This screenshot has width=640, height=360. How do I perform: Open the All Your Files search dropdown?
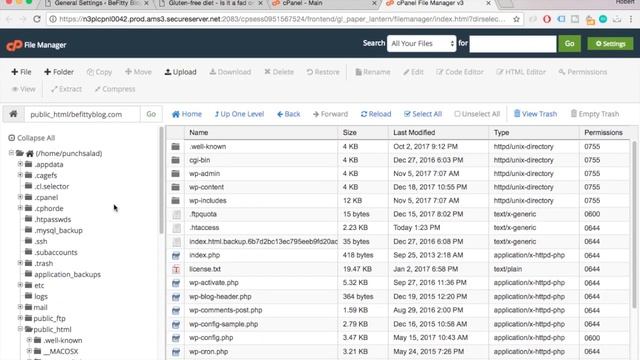pyautogui.click(x=422, y=43)
